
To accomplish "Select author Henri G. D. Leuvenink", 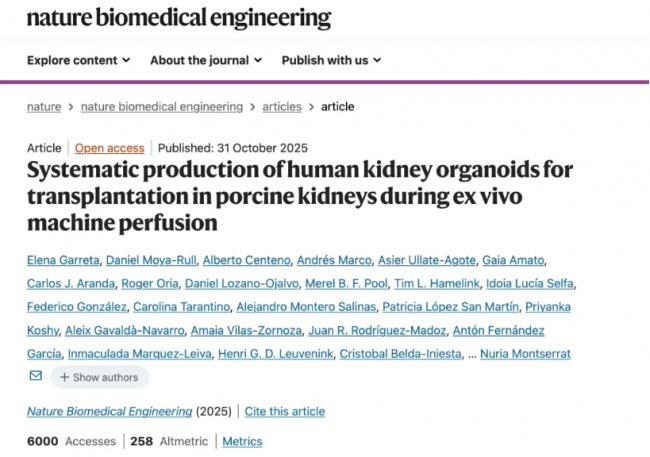I will point(272,354).
